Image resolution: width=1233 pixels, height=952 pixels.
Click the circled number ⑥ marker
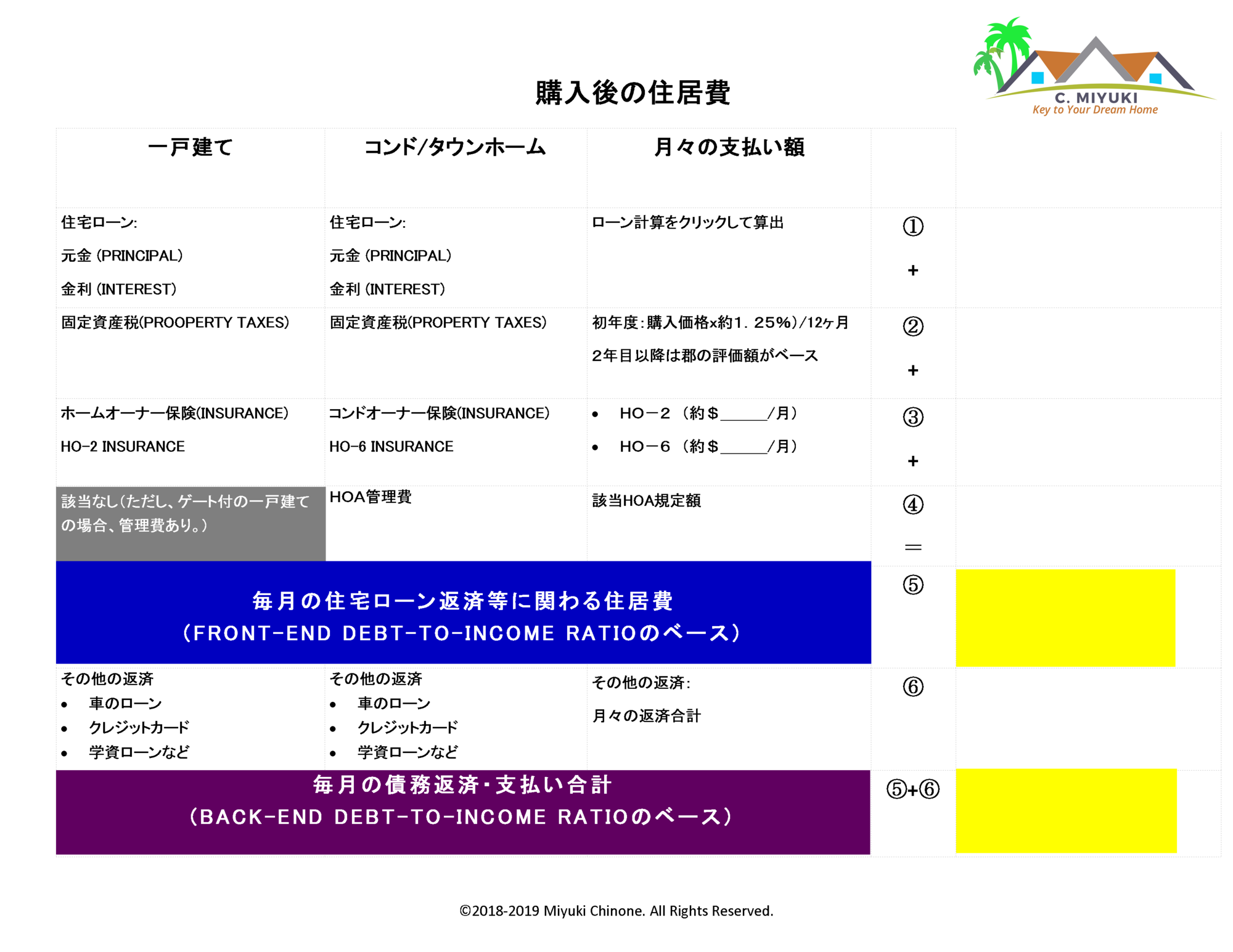point(913,686)
